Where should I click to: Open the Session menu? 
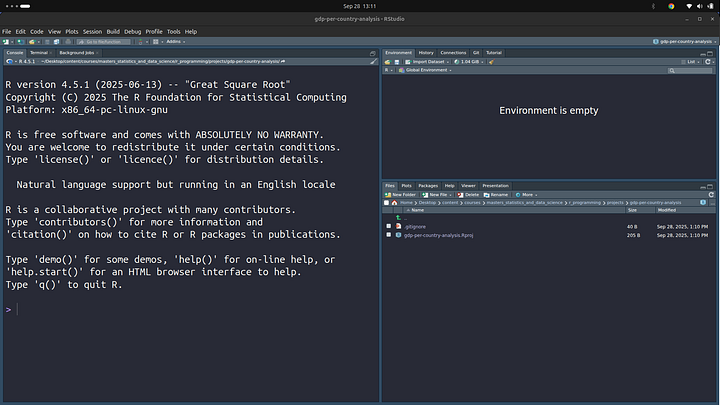coord(92,32)
